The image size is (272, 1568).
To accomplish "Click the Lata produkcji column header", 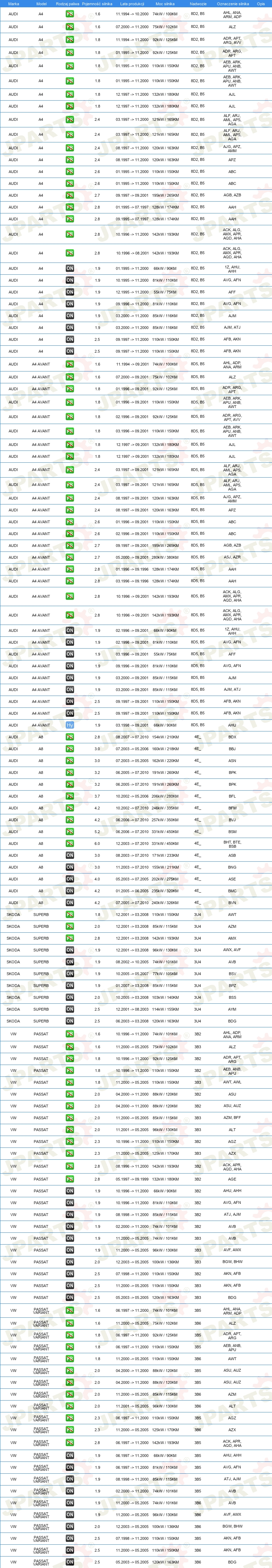I will point(132,3).
